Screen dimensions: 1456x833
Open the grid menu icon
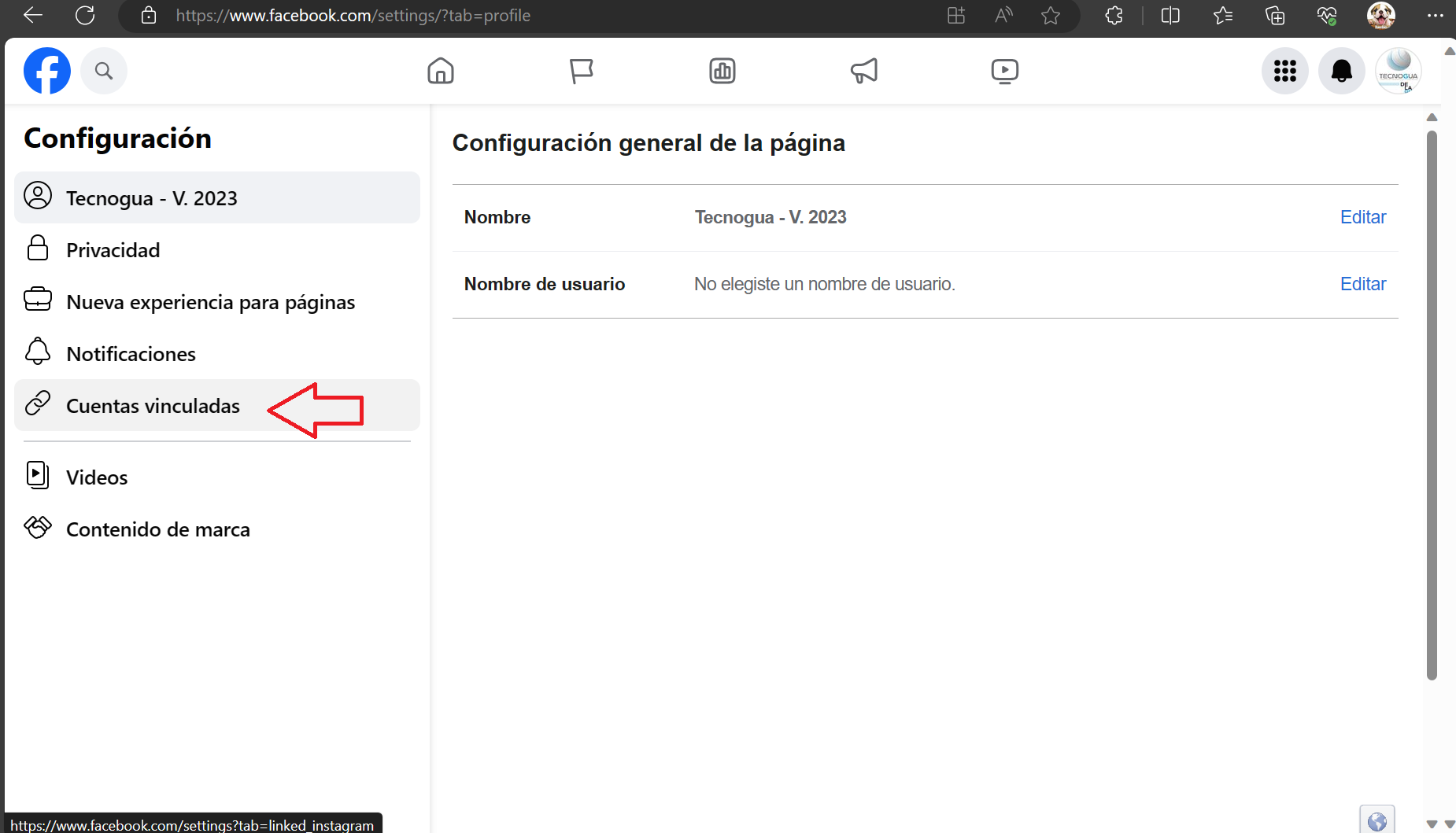click(1284, 71)
